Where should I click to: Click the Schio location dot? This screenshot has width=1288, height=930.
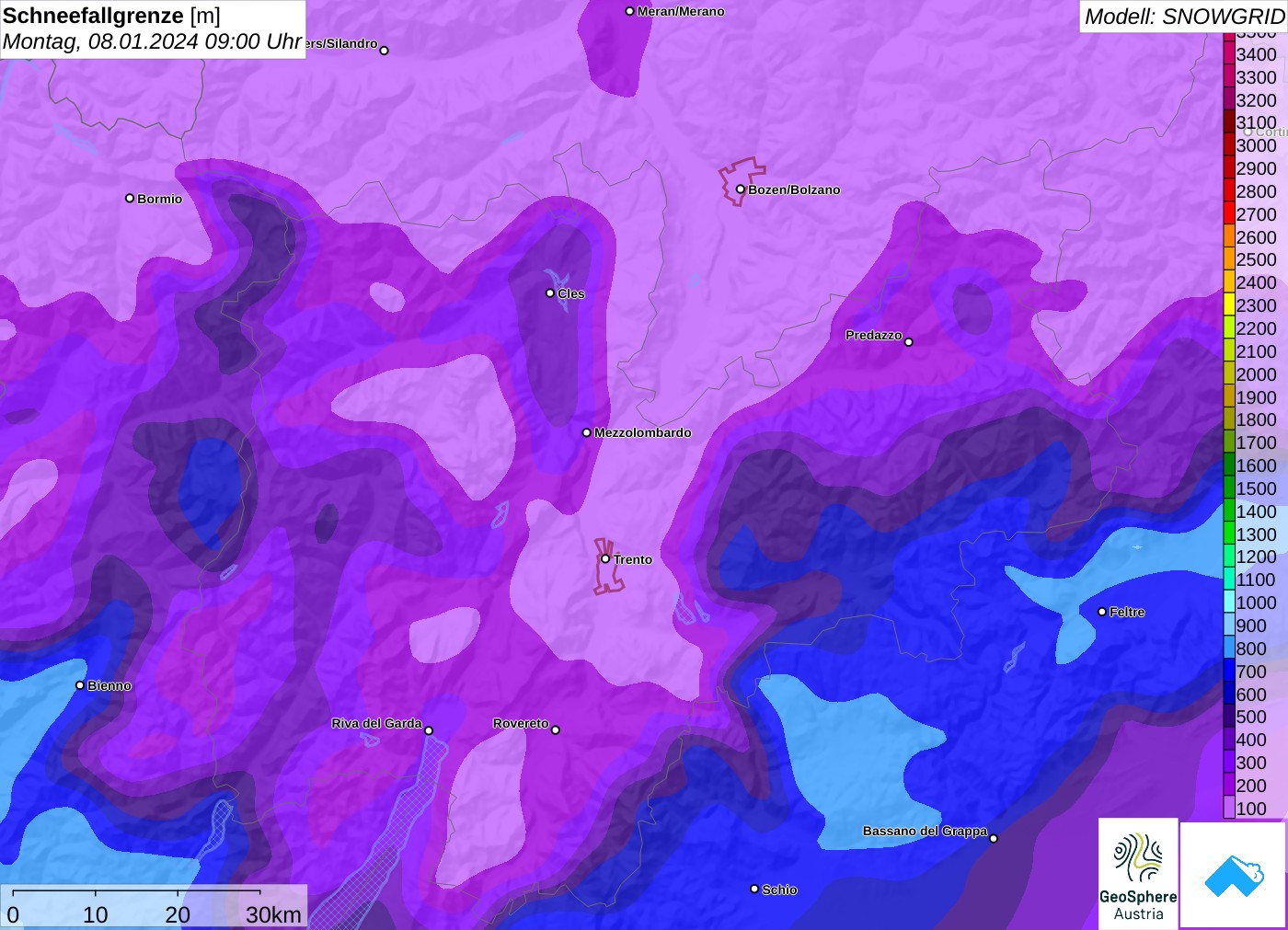(x=754, y=889)
